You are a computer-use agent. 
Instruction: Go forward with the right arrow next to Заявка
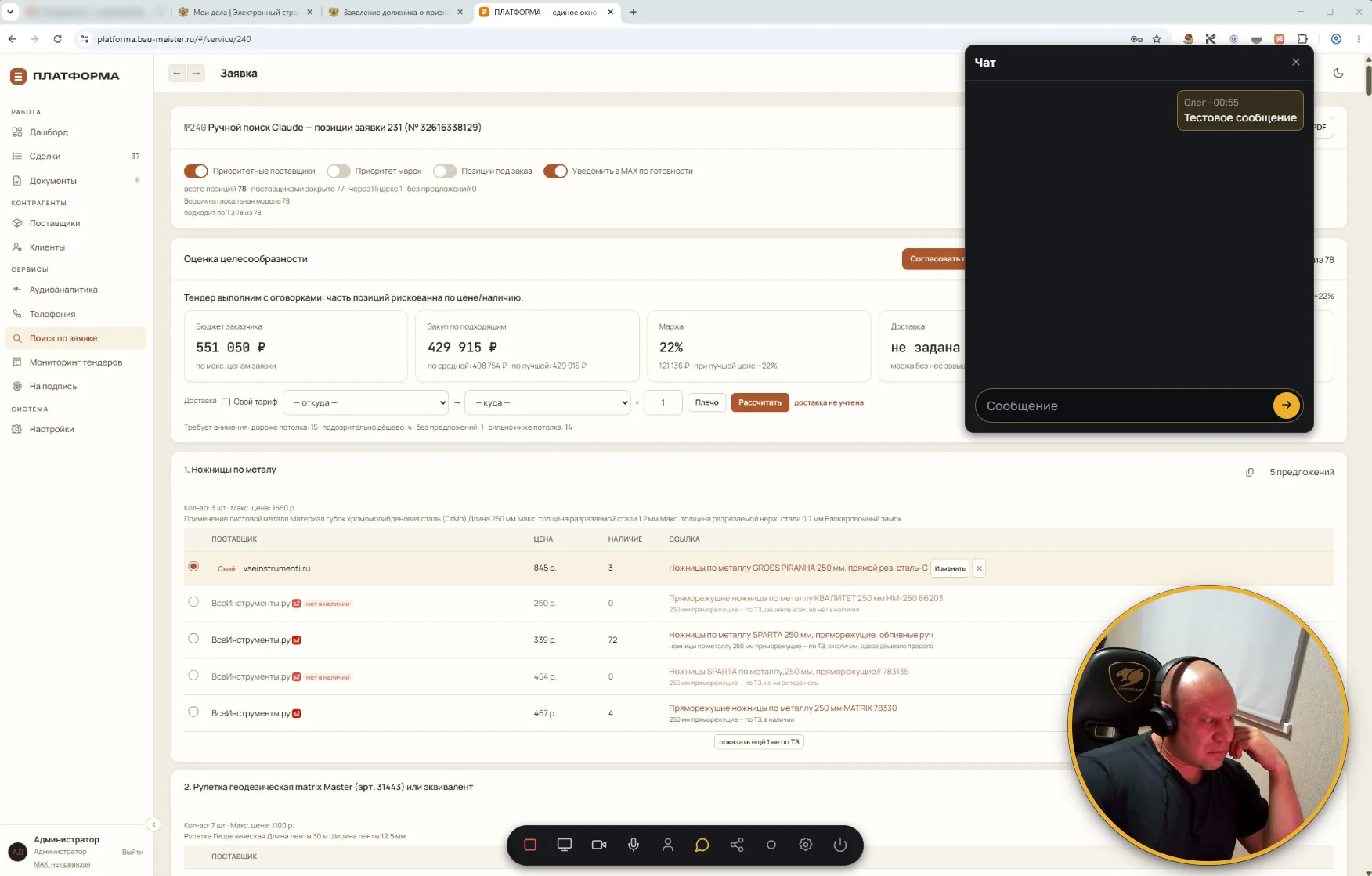(x=196, y=73)
